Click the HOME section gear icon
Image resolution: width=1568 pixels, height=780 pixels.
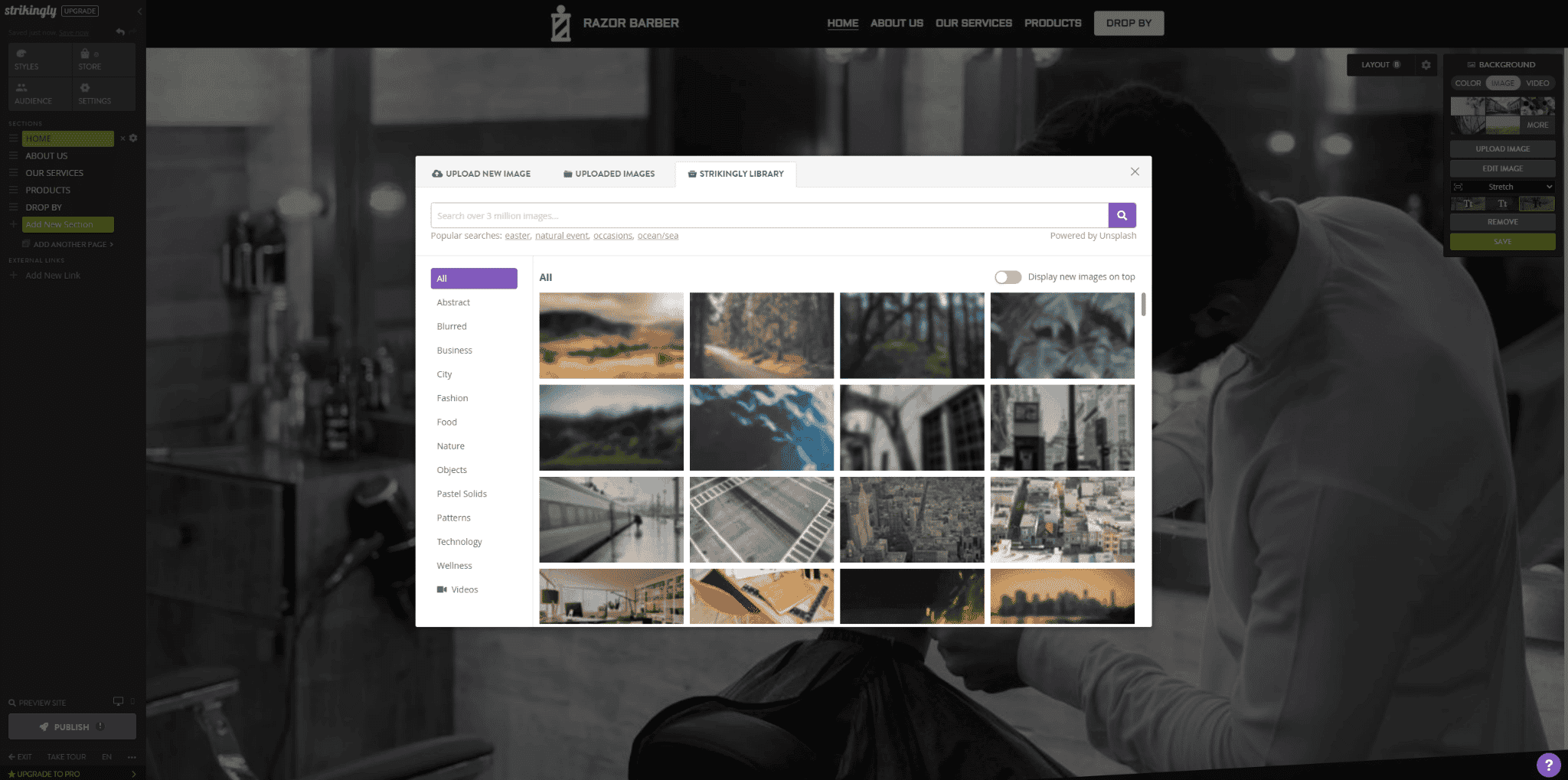133,139
